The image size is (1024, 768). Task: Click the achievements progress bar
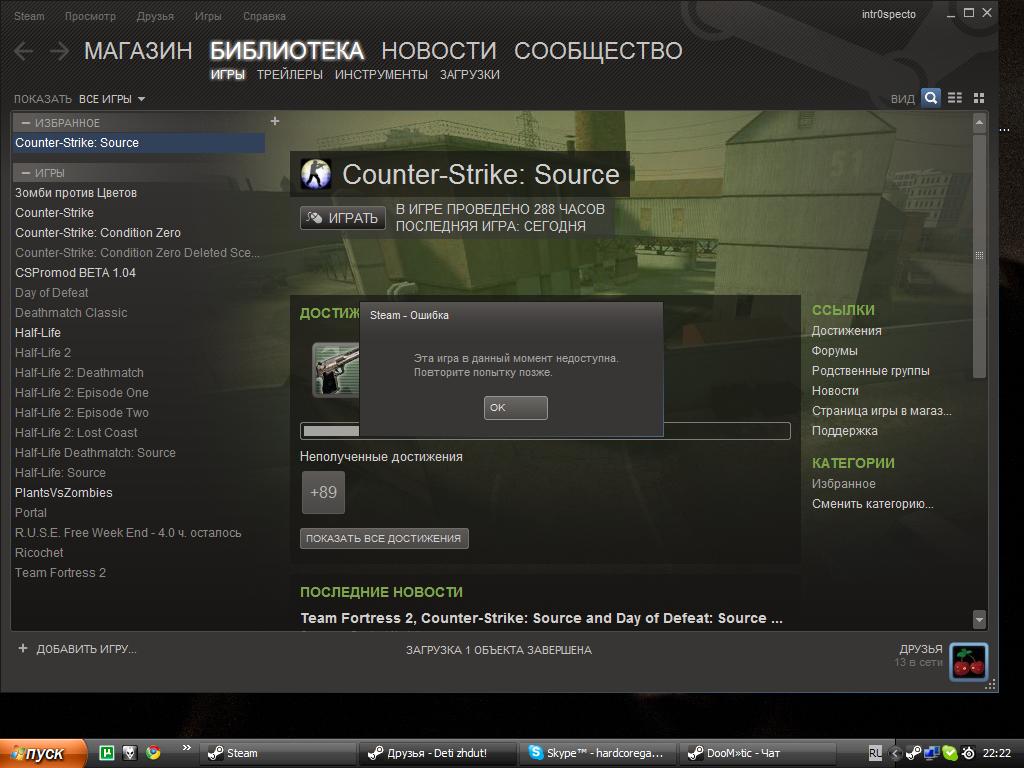545,431
